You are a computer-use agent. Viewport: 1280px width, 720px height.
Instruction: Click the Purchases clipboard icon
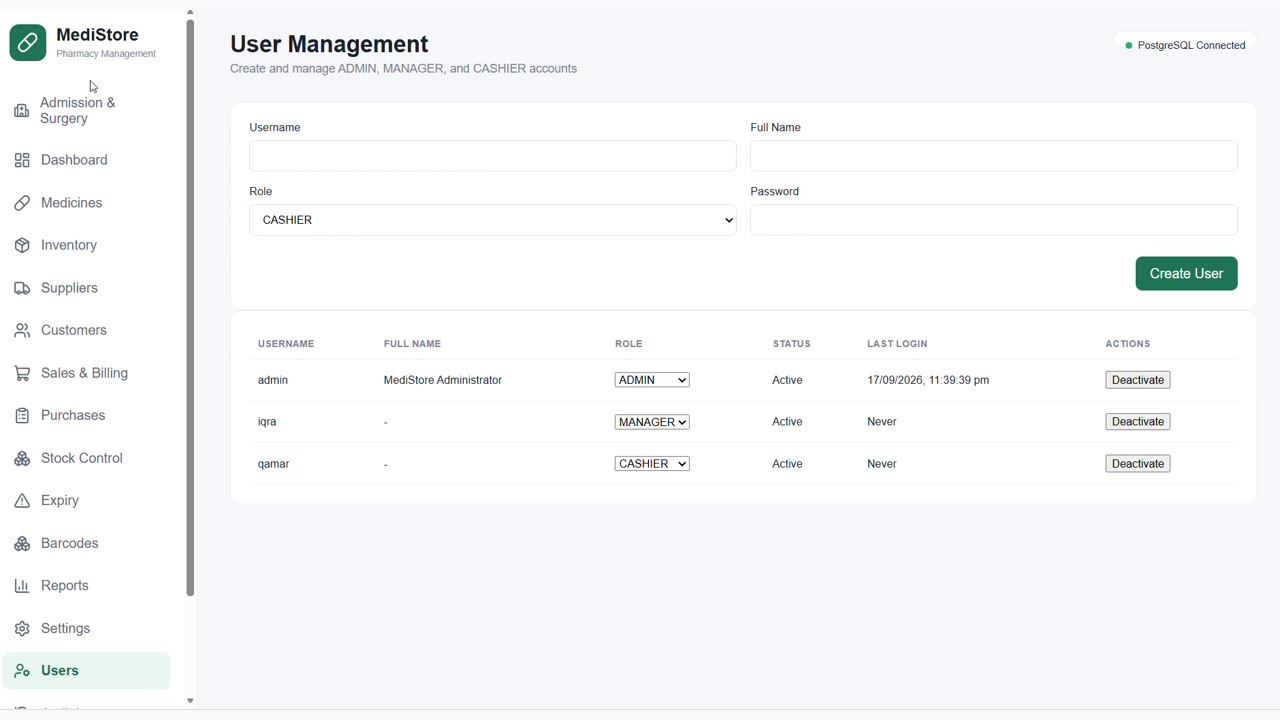[22, 415]
